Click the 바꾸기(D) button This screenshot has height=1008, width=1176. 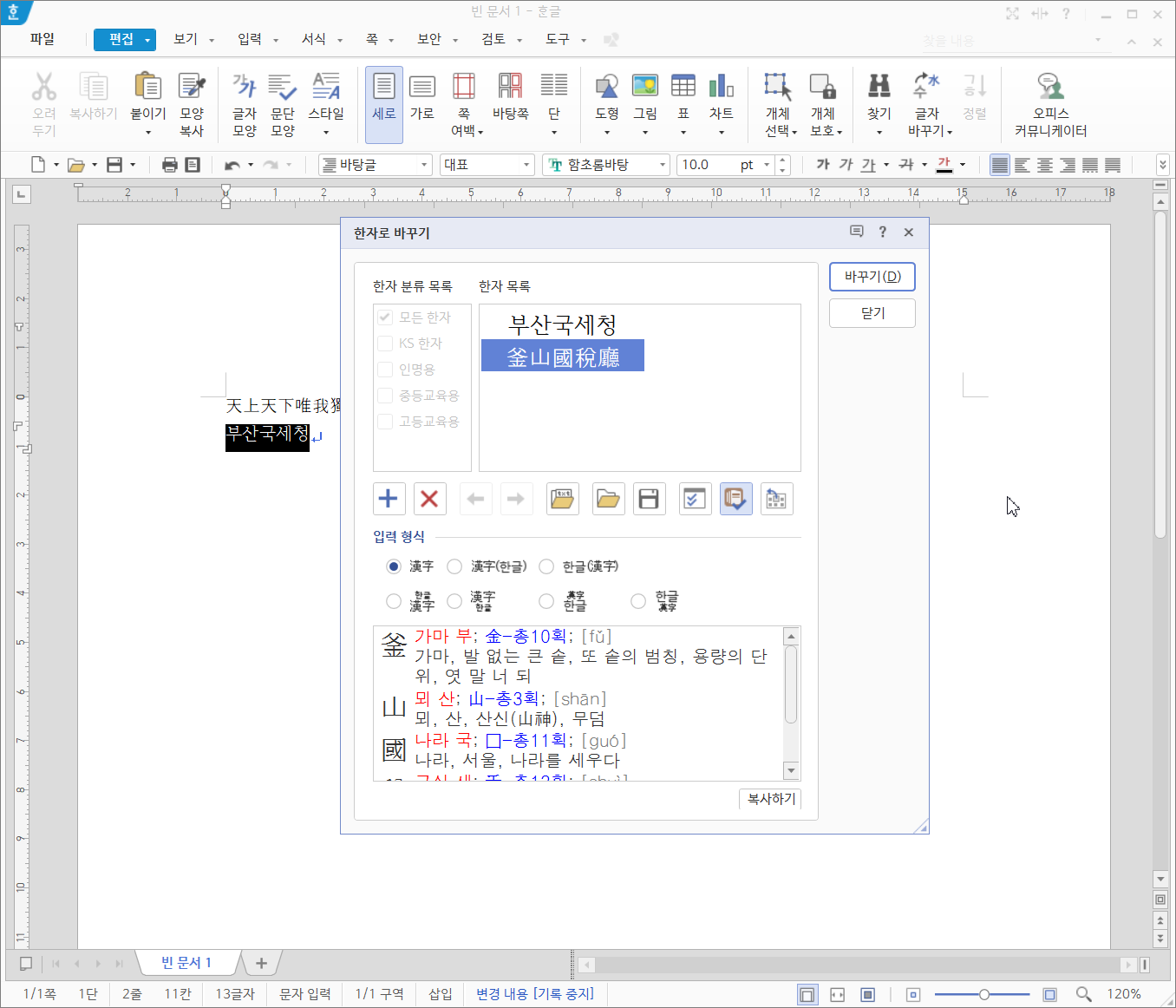point(872,277)
